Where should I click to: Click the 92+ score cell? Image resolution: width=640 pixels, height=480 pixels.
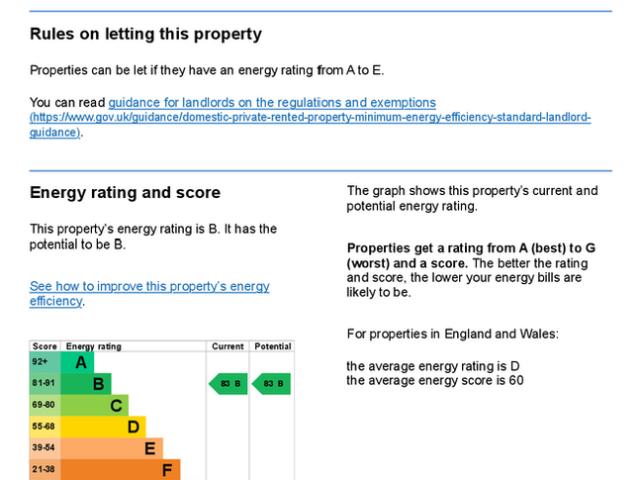[45, 361]
